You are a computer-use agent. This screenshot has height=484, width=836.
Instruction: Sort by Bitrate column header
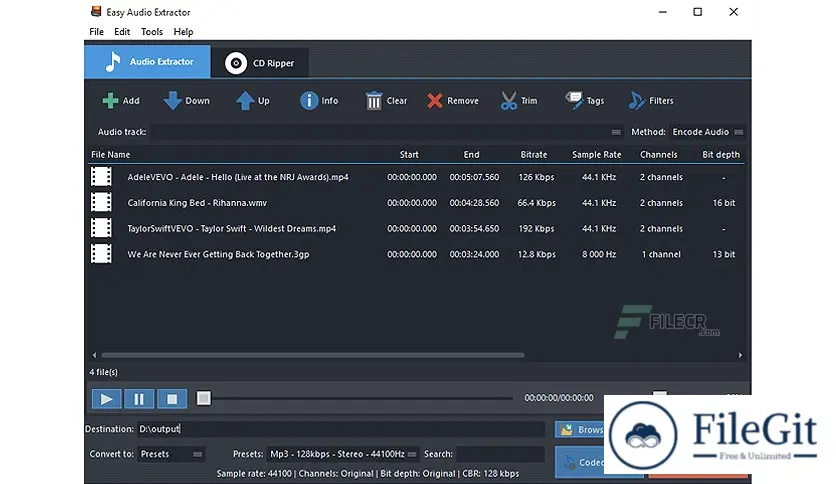pos(534,155)
